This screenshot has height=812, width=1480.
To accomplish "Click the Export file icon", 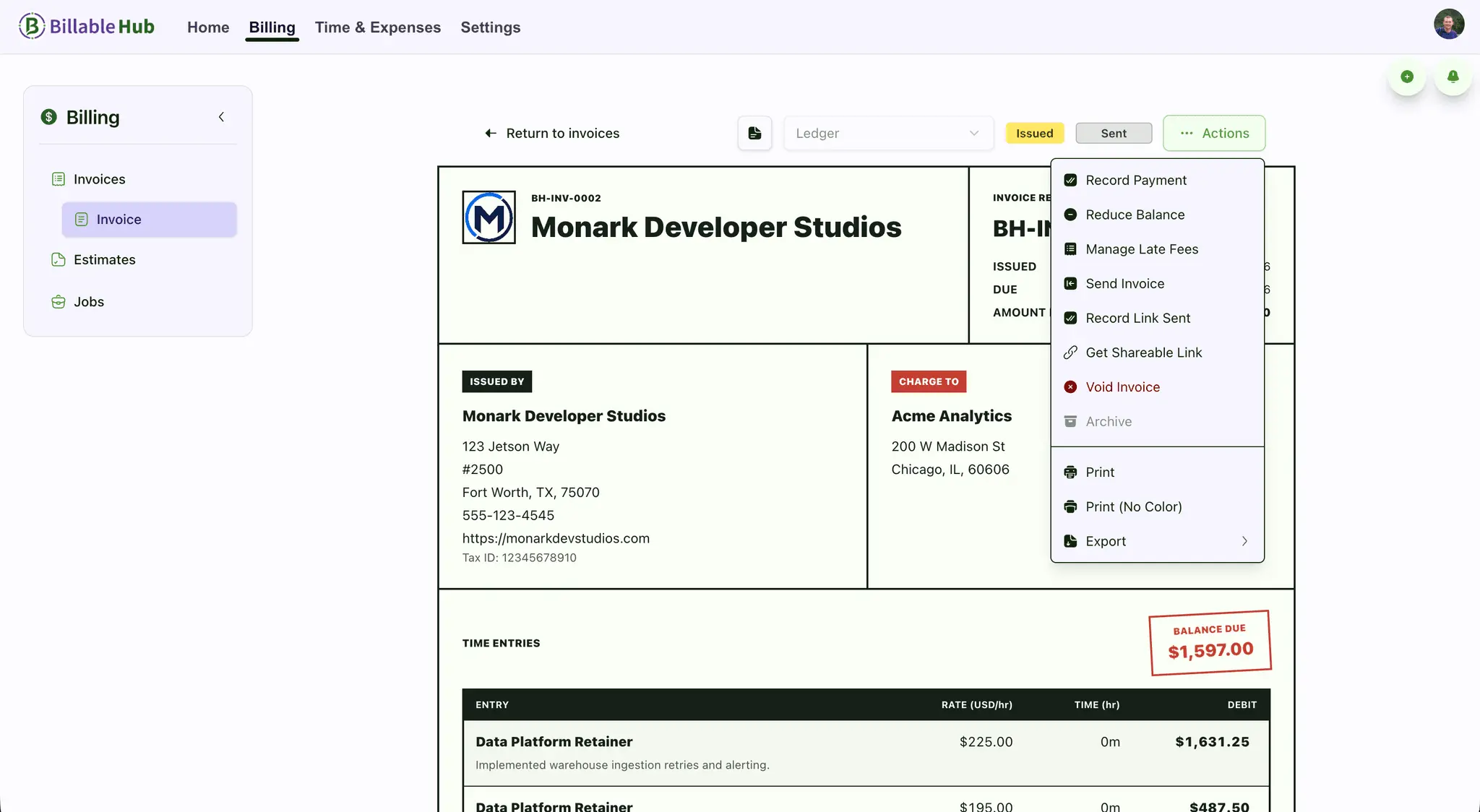I will pos(1070,541).
